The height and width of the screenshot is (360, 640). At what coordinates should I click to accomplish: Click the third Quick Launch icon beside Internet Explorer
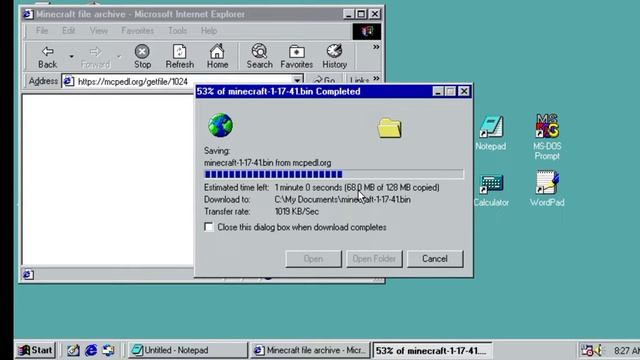pyautogui.click(x=108, y=350)
